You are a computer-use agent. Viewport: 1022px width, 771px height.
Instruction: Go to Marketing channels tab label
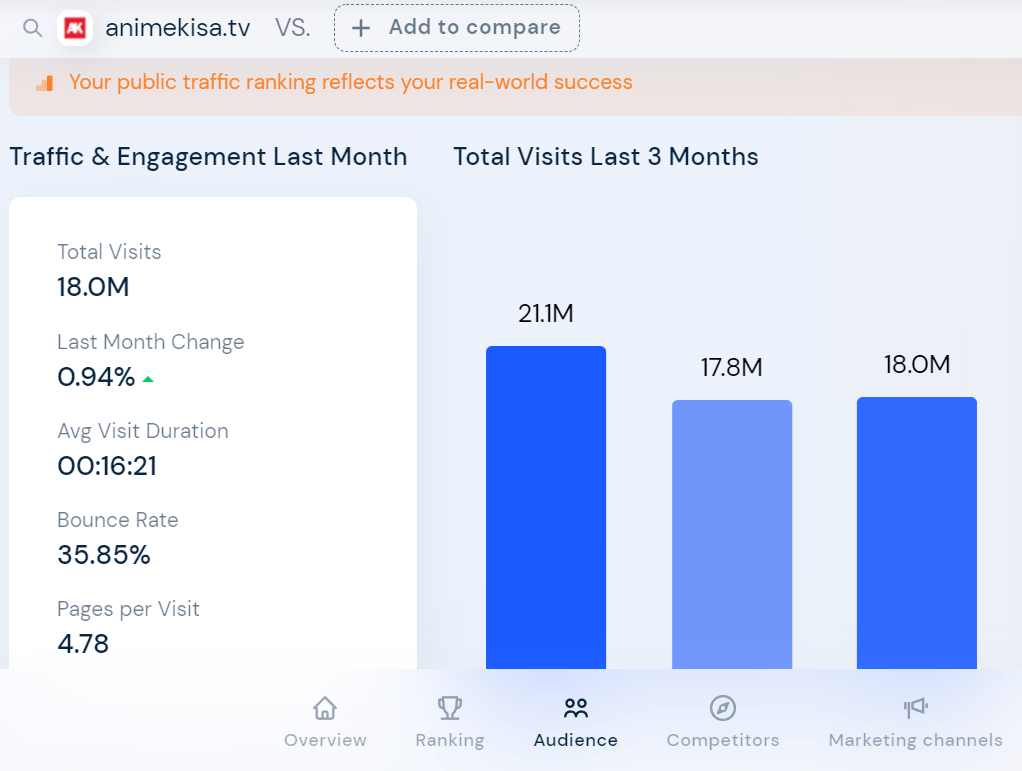(x=915, y=740)
